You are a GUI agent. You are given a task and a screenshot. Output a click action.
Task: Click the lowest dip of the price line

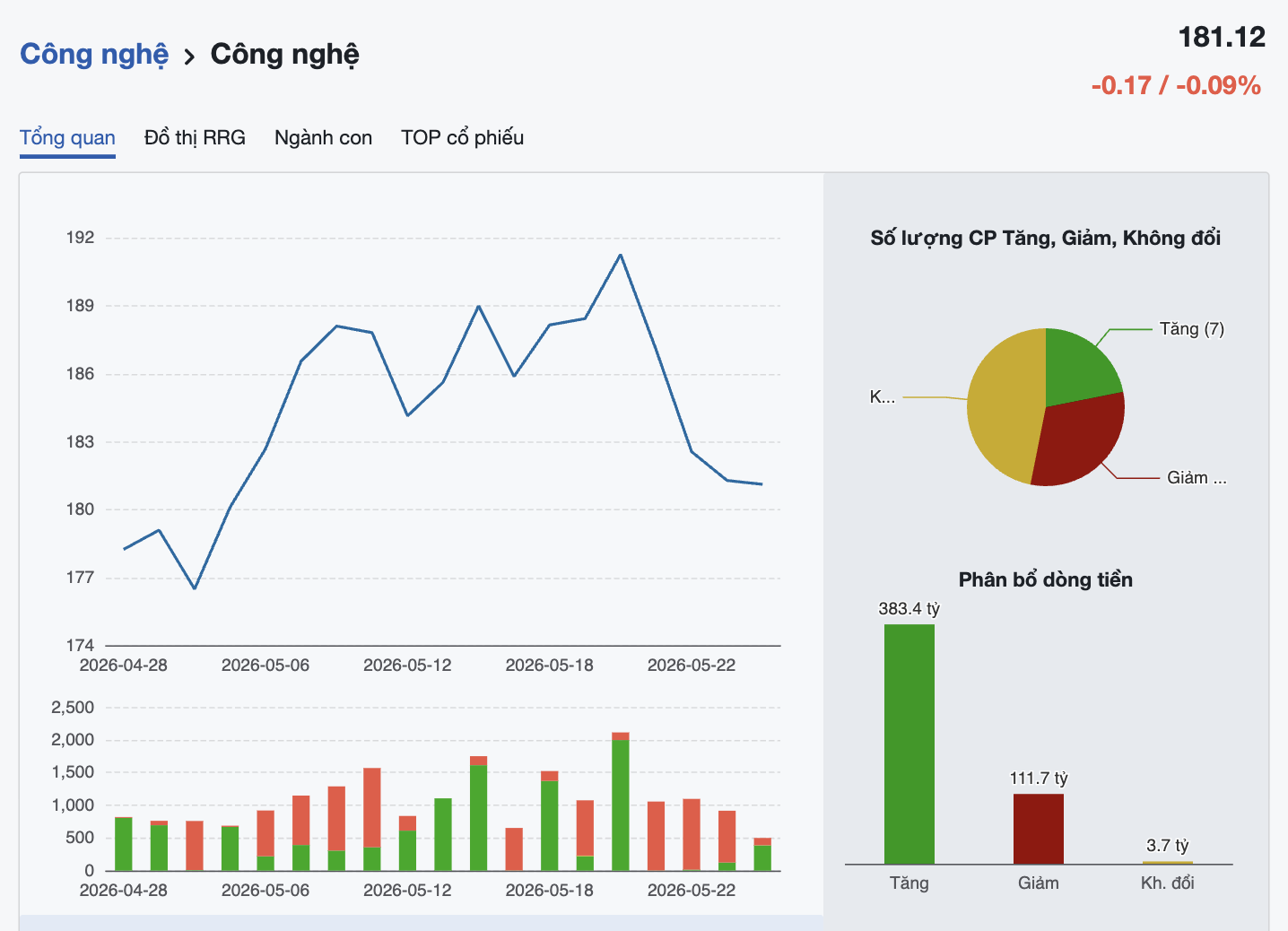195,588
